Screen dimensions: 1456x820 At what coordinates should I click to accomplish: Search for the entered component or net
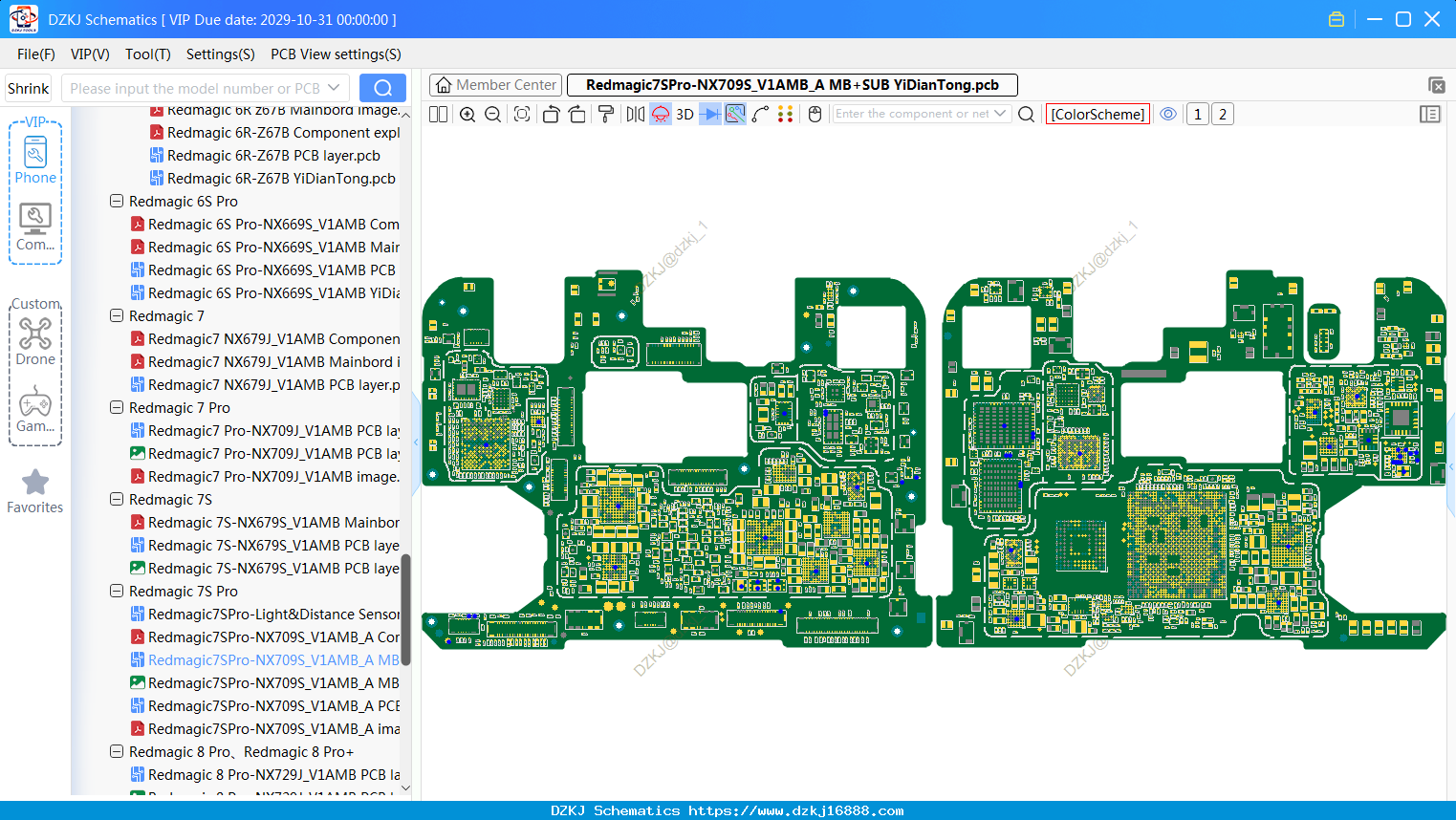click(x=1027, y=115)
